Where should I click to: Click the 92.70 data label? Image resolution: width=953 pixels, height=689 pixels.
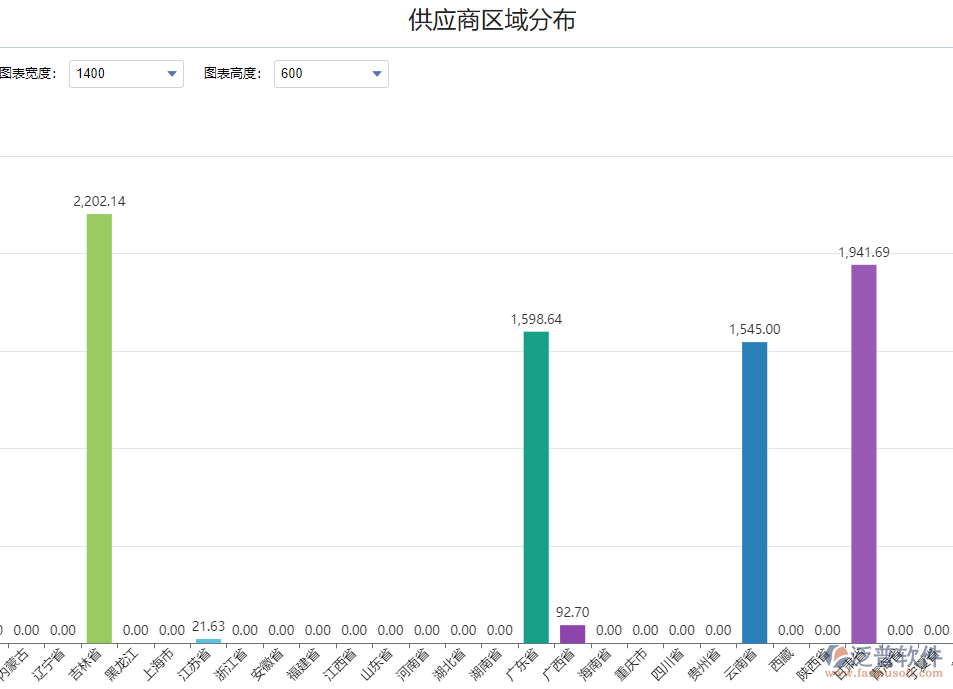(572, 612)
